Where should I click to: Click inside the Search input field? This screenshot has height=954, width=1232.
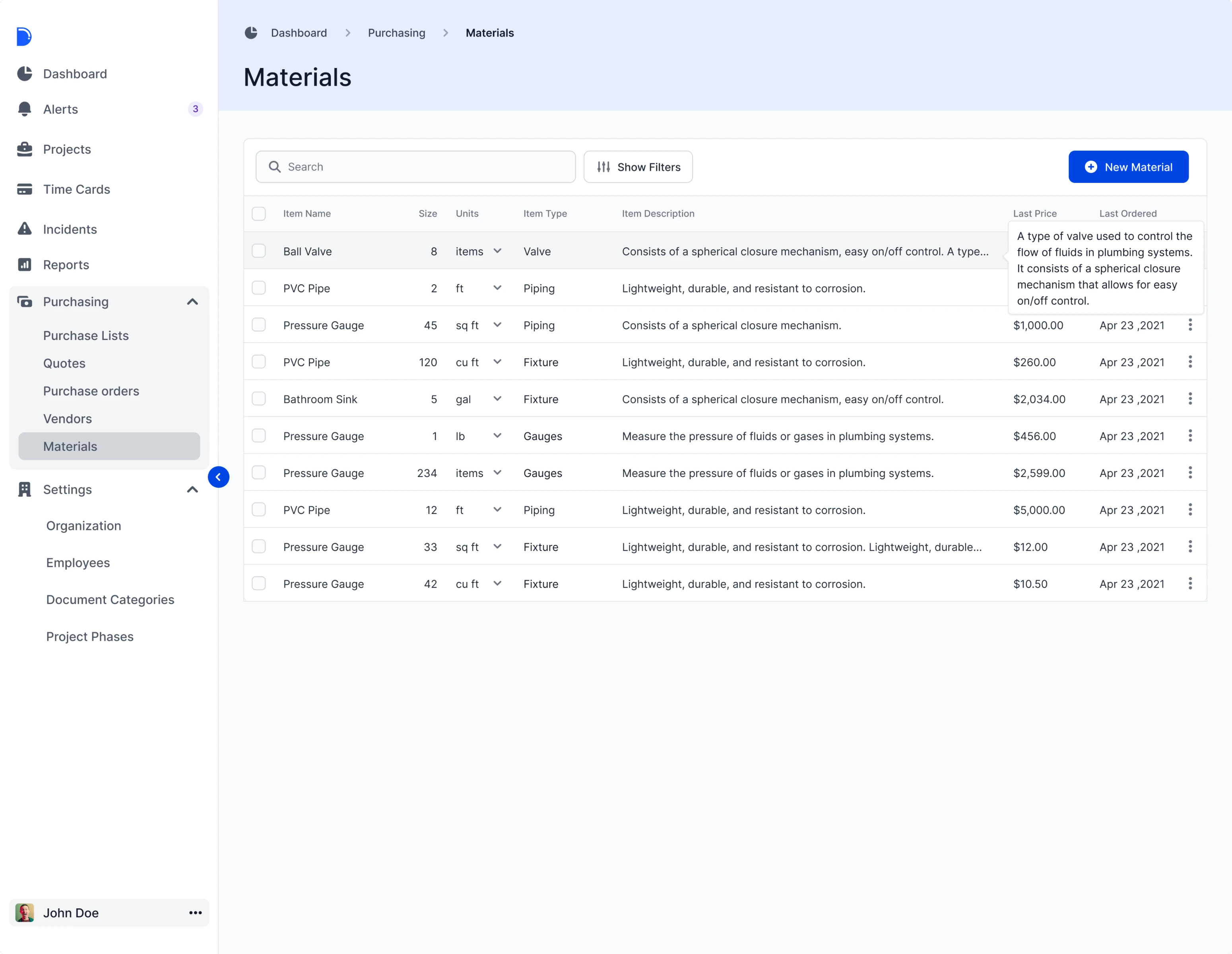point(395,167)
